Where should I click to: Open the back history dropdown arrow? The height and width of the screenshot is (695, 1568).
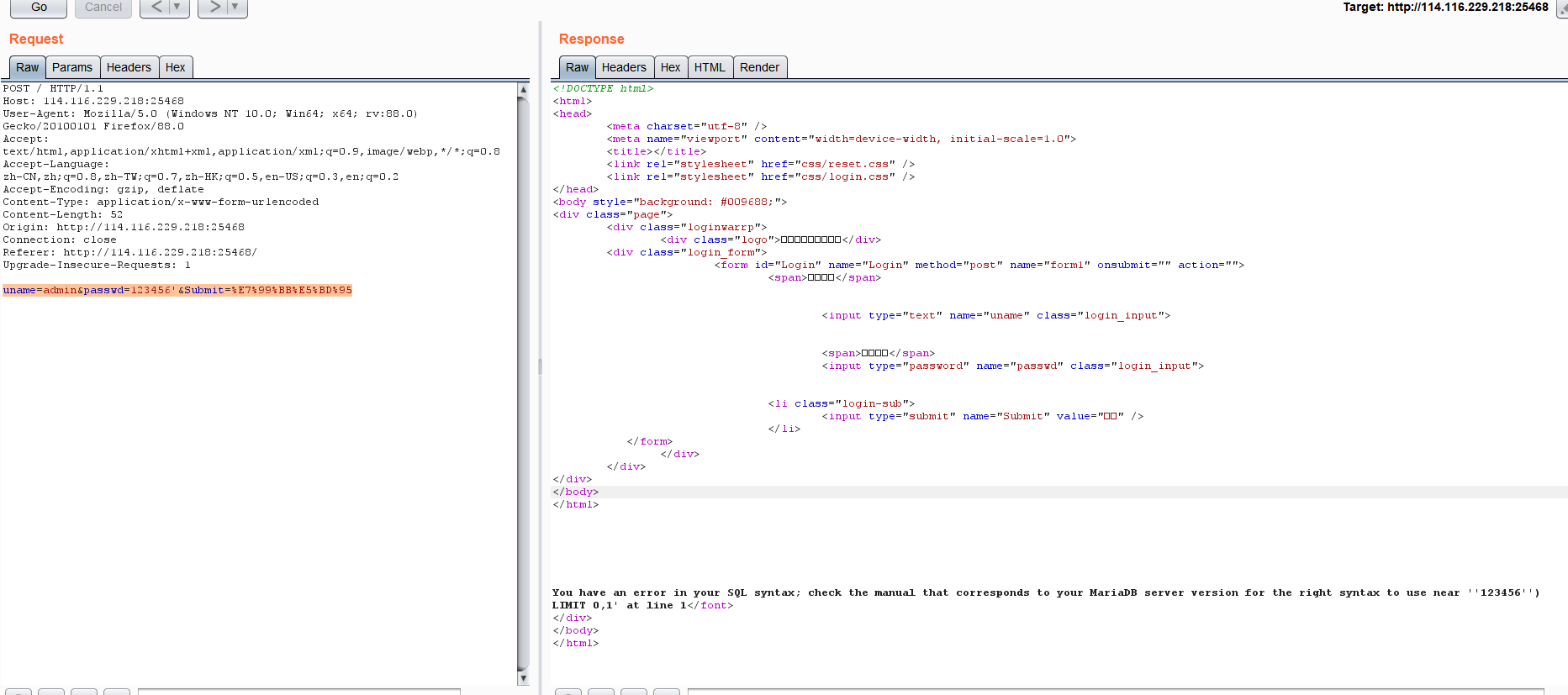(179, 8)
